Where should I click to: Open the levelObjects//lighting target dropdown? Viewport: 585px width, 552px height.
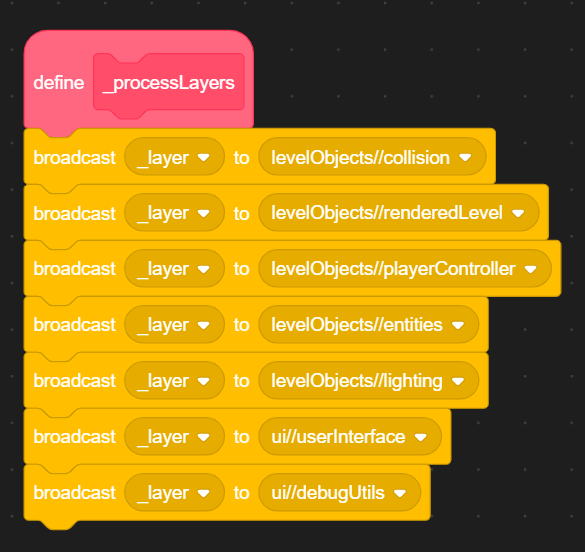(369, 381)
